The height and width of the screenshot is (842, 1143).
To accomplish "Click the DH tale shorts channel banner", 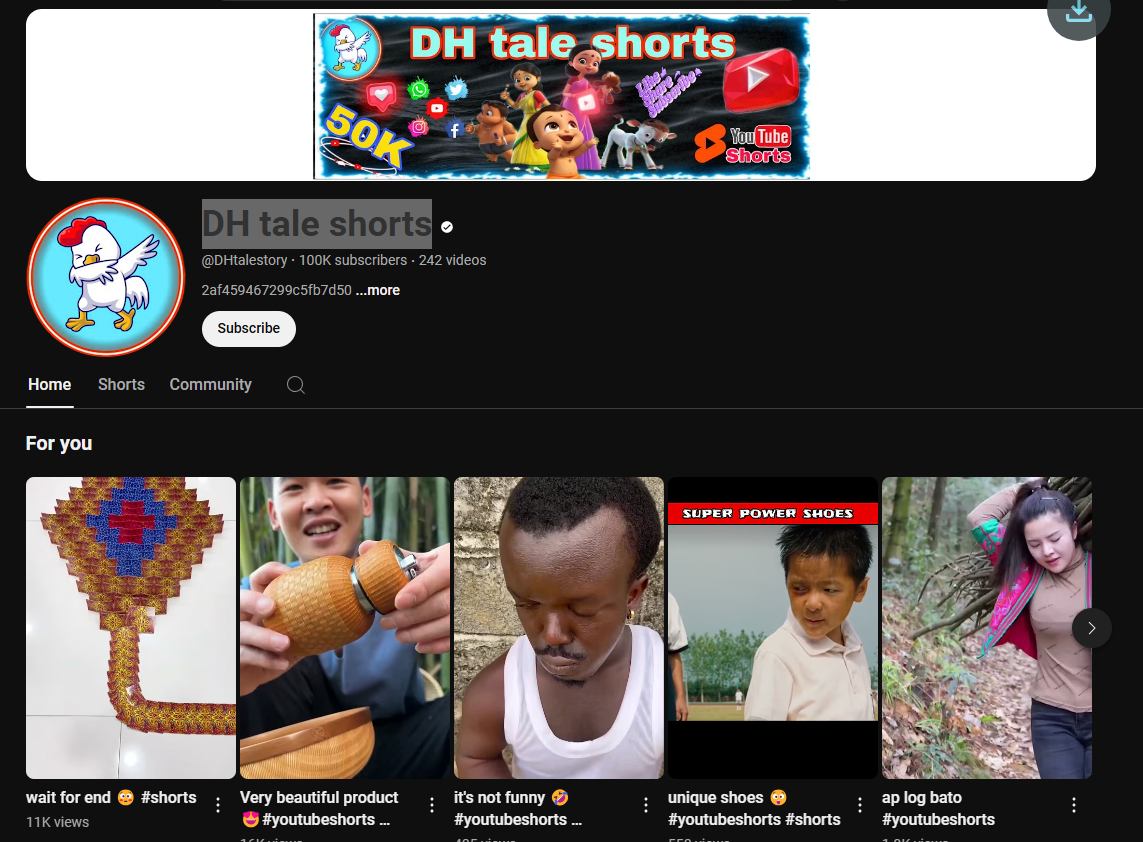I will [x=561, y=96].
